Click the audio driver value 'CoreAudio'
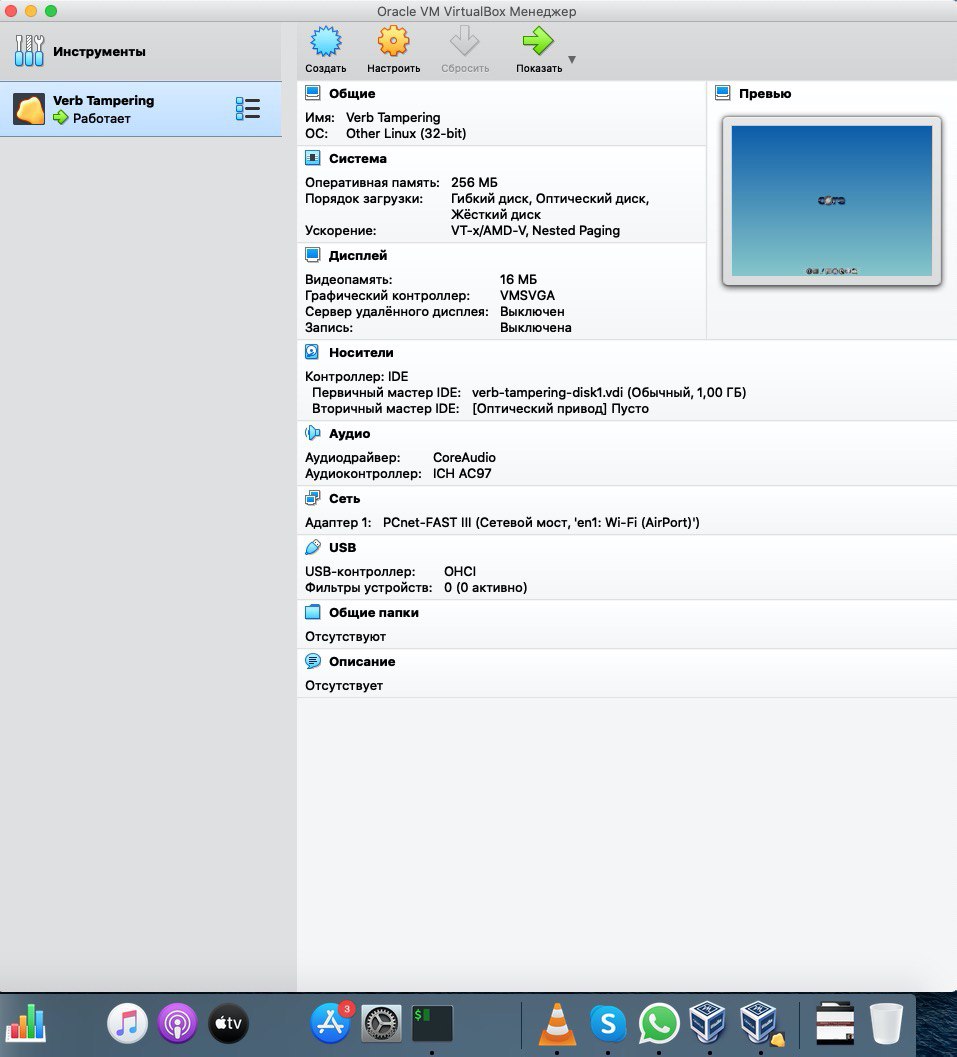The width and height of the screenshot is (957, 1057). [x=464, y=457]
